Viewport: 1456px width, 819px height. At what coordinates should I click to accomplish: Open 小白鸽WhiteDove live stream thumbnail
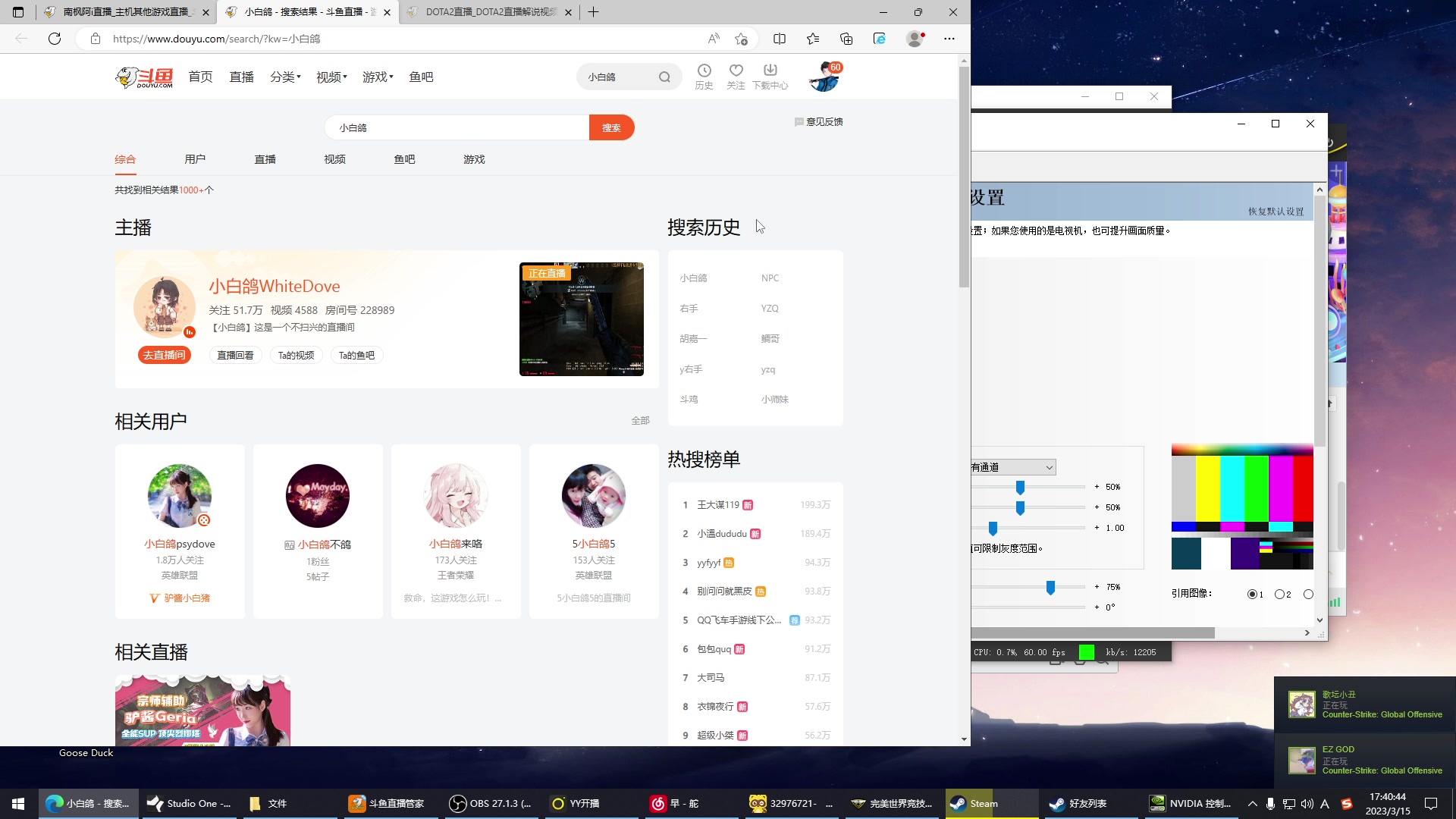tap(582, 319)
